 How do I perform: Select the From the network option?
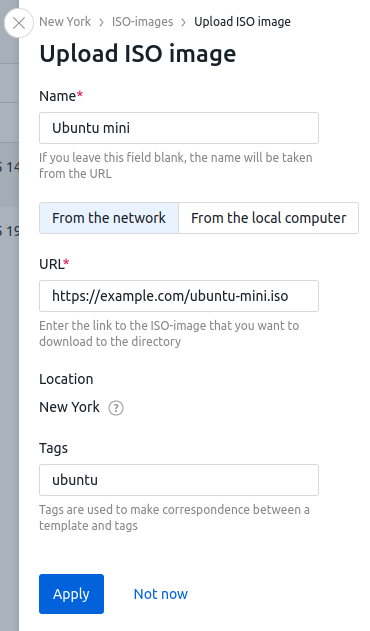109,218
